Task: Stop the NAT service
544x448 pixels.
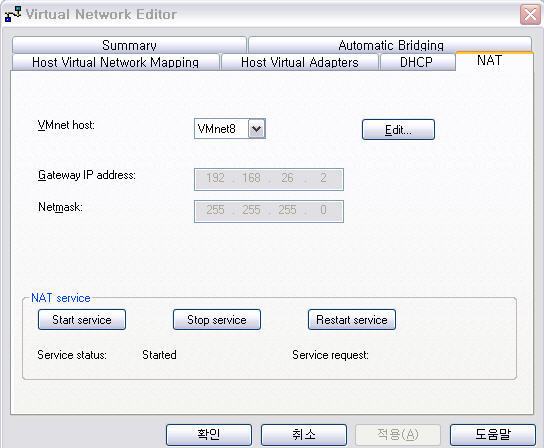Action: point(217,320)
